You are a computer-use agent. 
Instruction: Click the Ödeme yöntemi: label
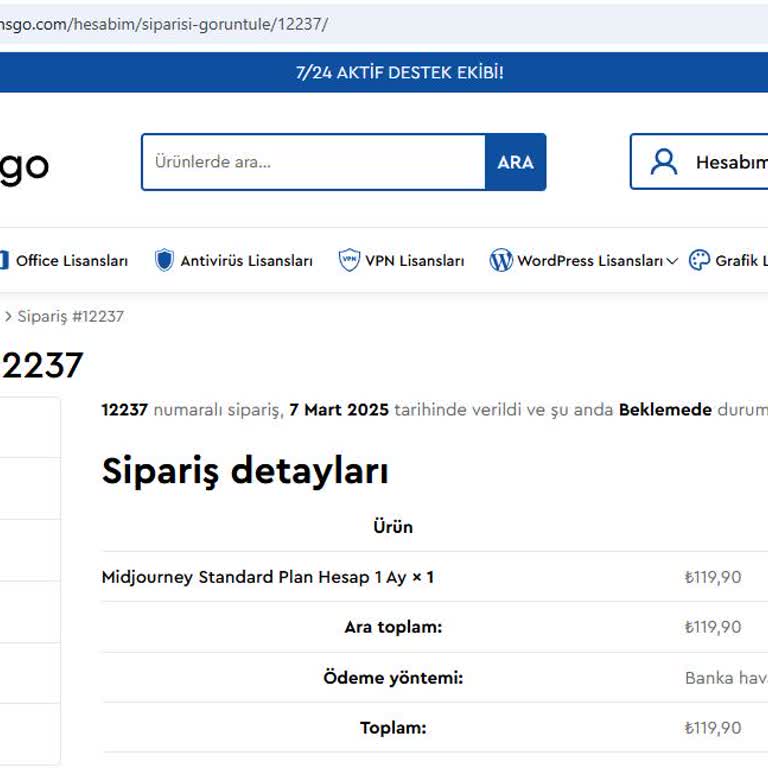pyautogui.click(x=393, y=678)
